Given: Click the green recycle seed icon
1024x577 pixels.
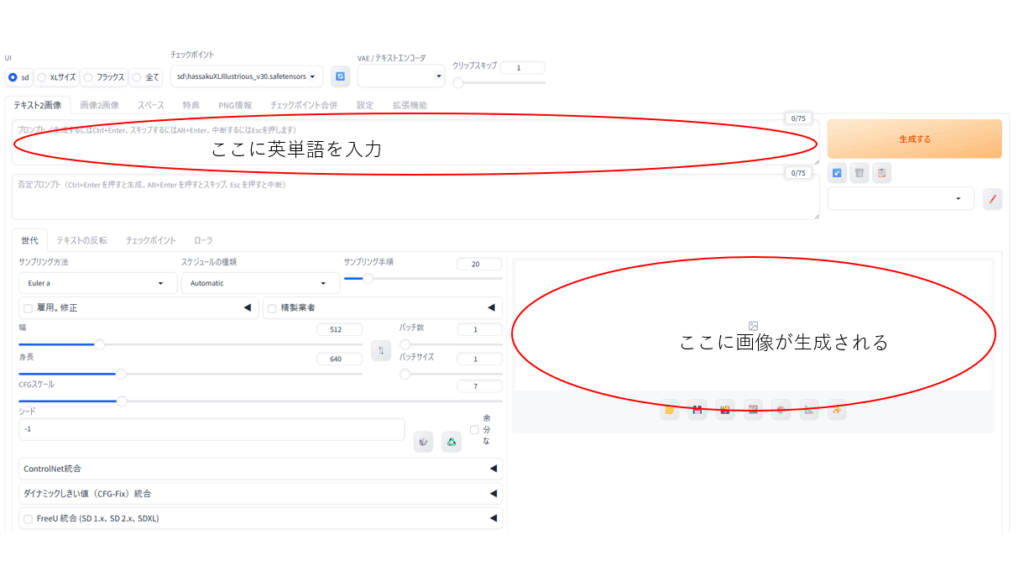Looking at the screenshot, I should pyautogui.click(x=451, y=441).
